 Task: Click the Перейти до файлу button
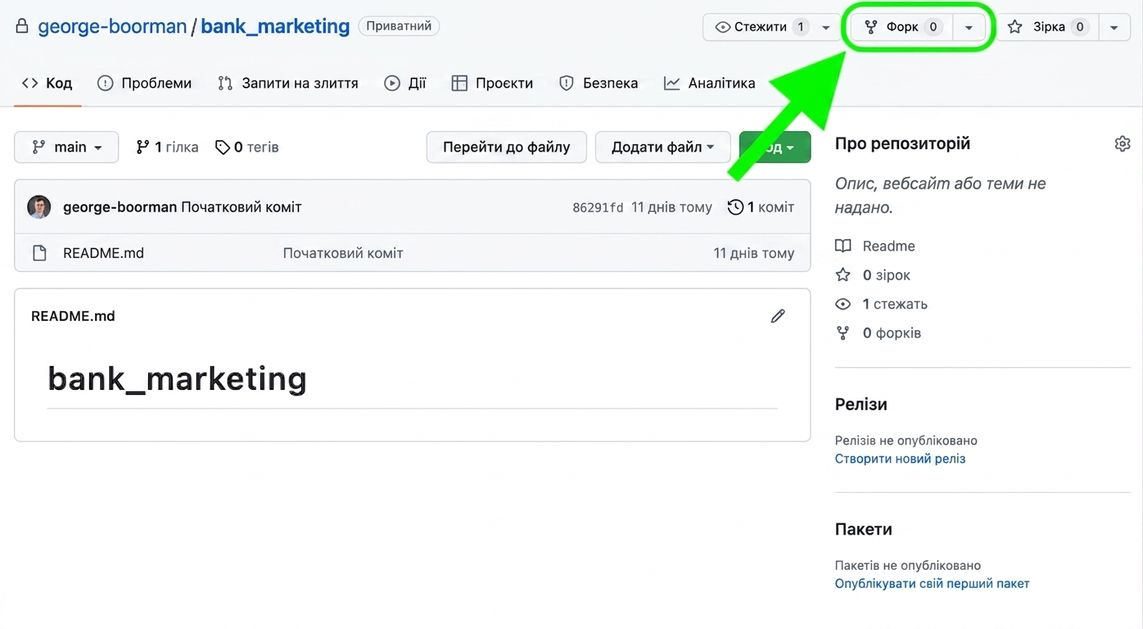tap(507, 147)
